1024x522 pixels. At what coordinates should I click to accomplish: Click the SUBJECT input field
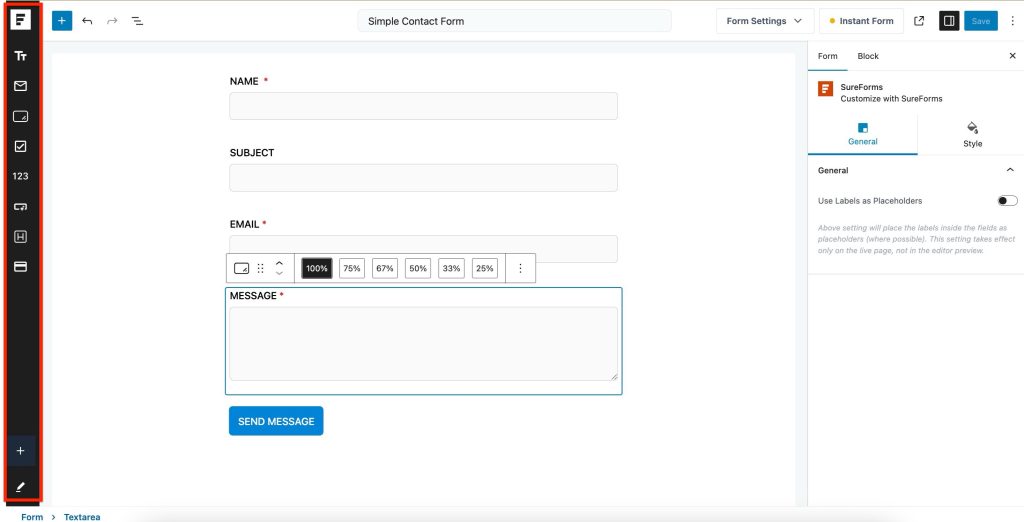[x=423, y=178]
